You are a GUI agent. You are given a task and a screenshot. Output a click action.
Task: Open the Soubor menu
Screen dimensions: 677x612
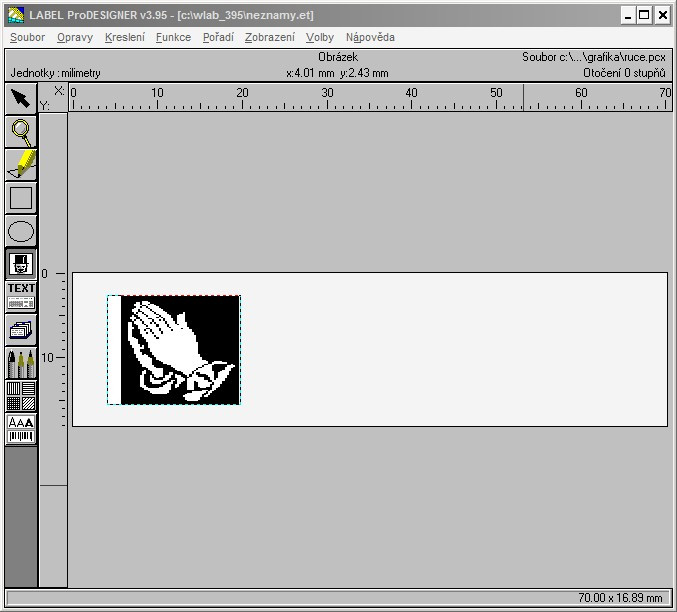point(27,38)
